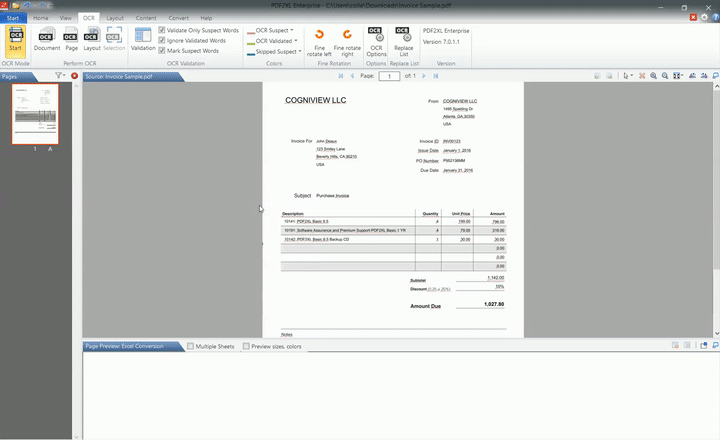720x440 pixels.
Task: Click the page number input field
Action: [388, 76]
